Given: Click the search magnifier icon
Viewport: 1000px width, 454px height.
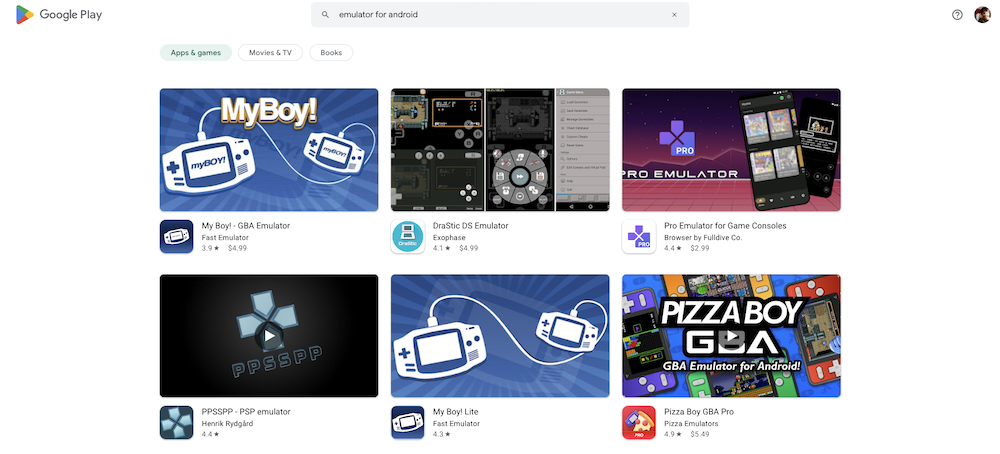Looking at the screenshot, I should click(325, 15).
